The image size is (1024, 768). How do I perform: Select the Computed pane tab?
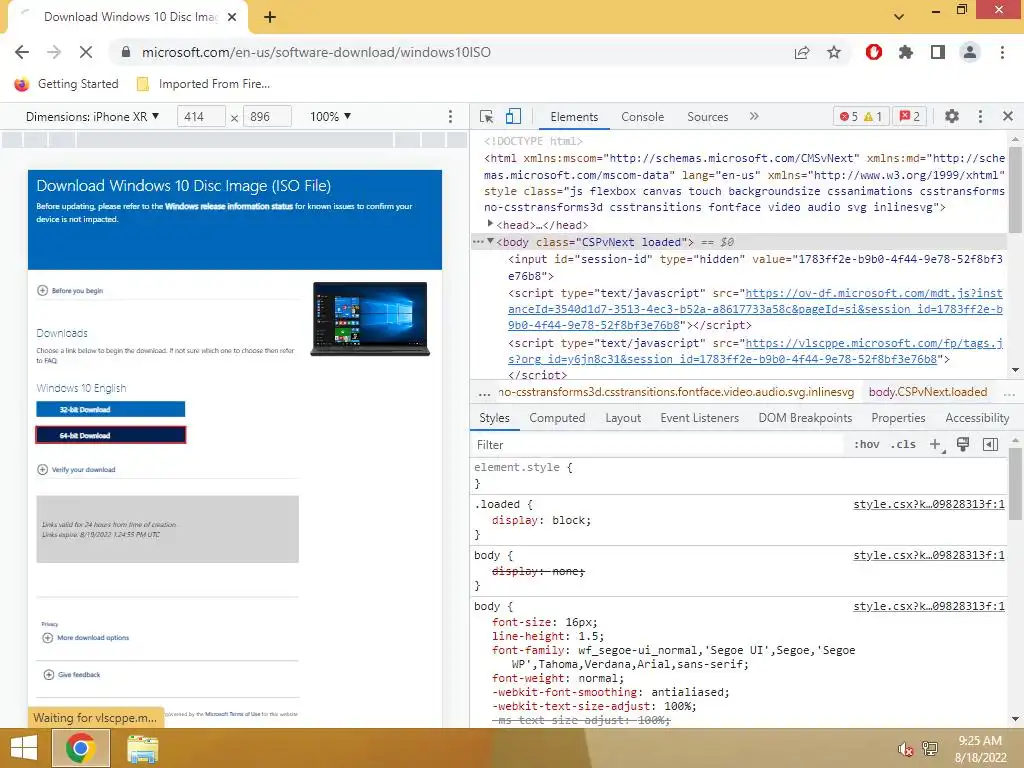tap(557, 418)
